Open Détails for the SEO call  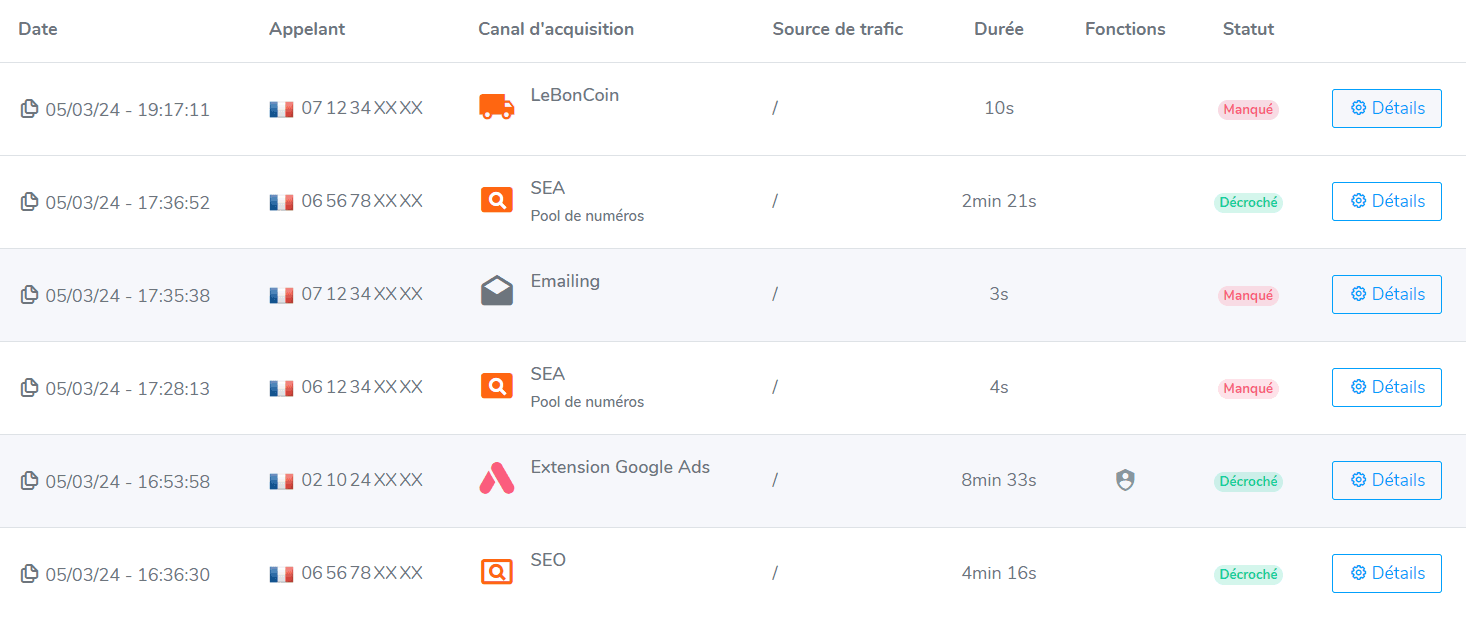[x=1386, y=573]
